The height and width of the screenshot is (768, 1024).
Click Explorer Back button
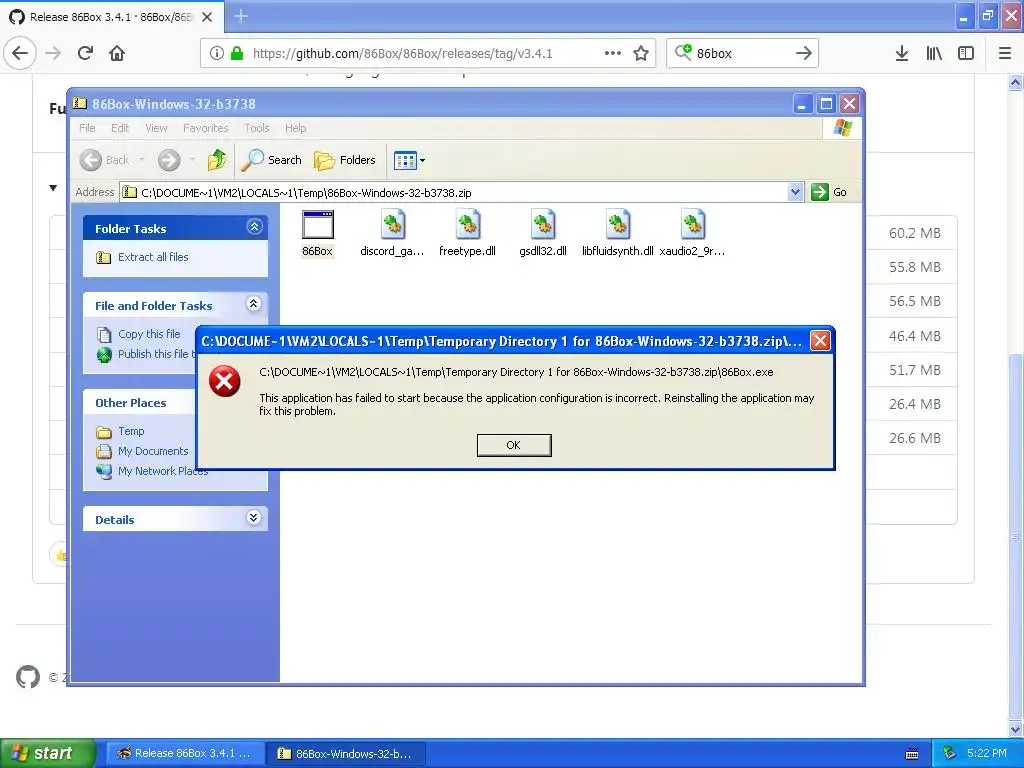(x=106, y=160)
